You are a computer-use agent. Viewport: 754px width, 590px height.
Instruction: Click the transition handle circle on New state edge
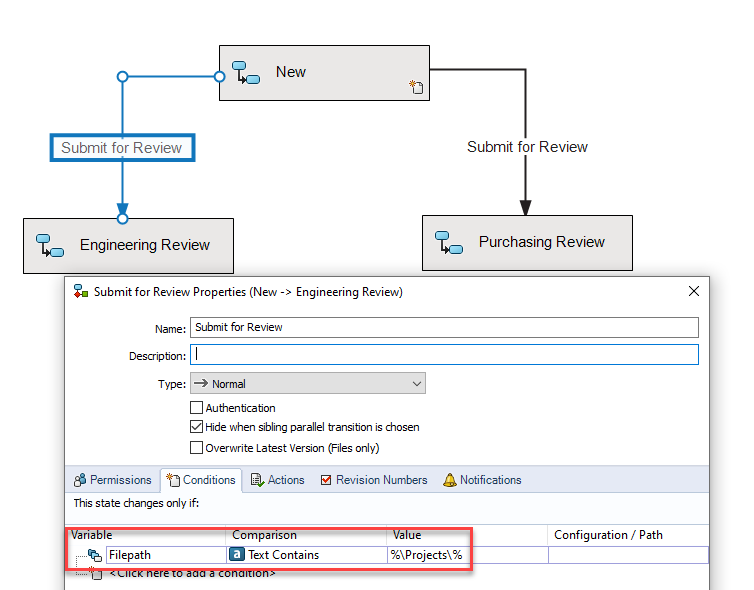[x=219, y=76]
